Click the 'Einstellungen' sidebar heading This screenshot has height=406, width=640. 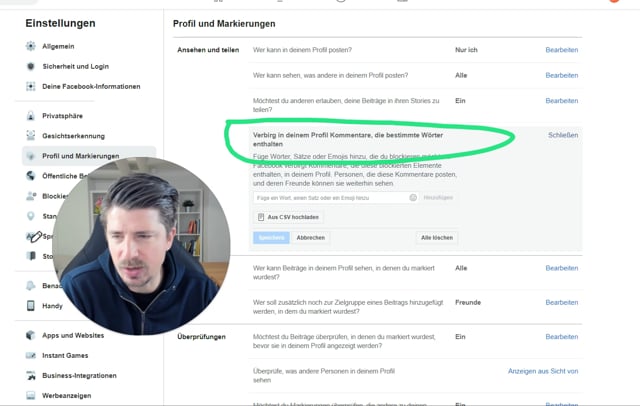coord(60,23)
